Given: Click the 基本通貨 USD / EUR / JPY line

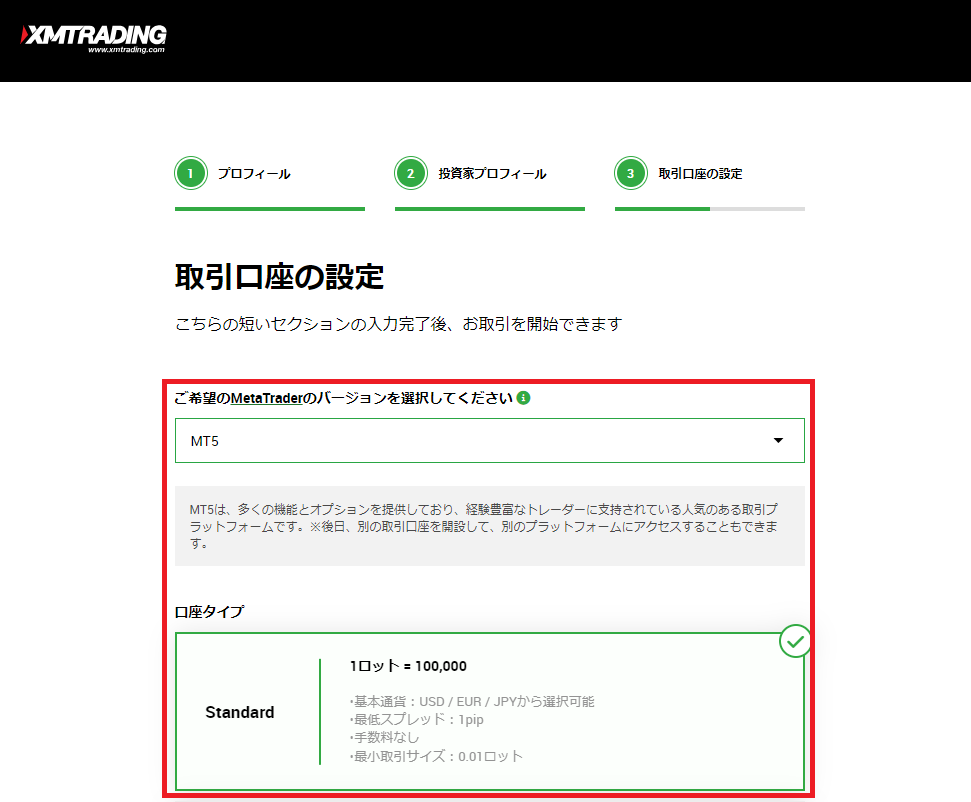Looking at the screenshot, I should [472, 702].
